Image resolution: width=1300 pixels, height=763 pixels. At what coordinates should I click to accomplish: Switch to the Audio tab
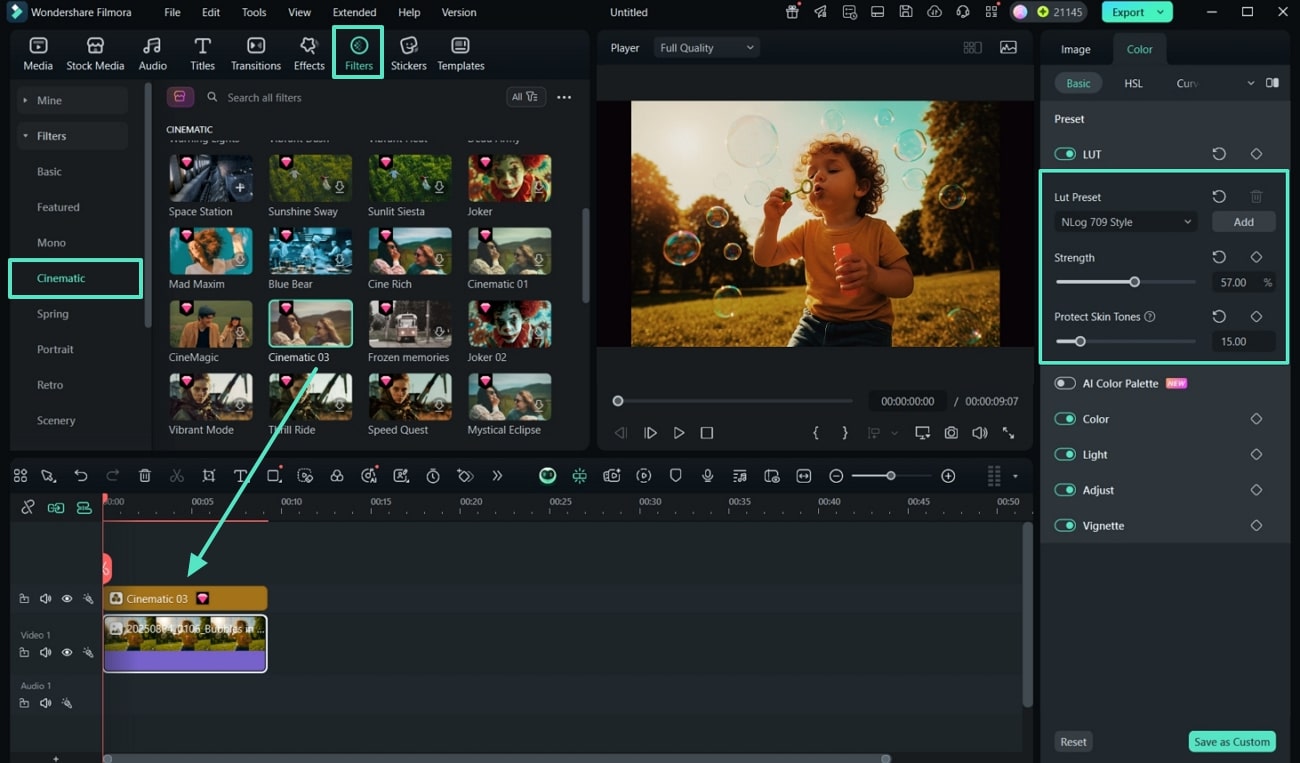pos(152,54)
